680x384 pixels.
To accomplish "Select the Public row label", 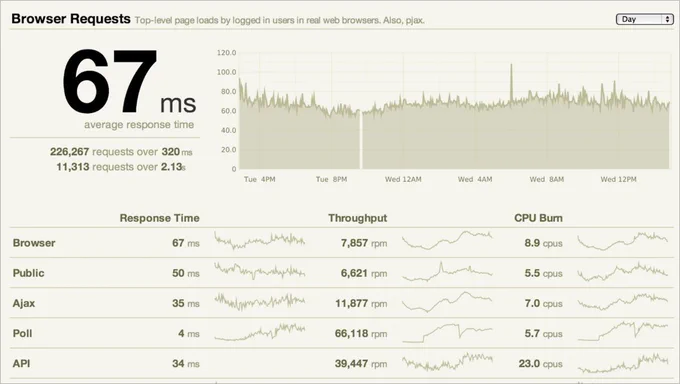I will point(29,273).
